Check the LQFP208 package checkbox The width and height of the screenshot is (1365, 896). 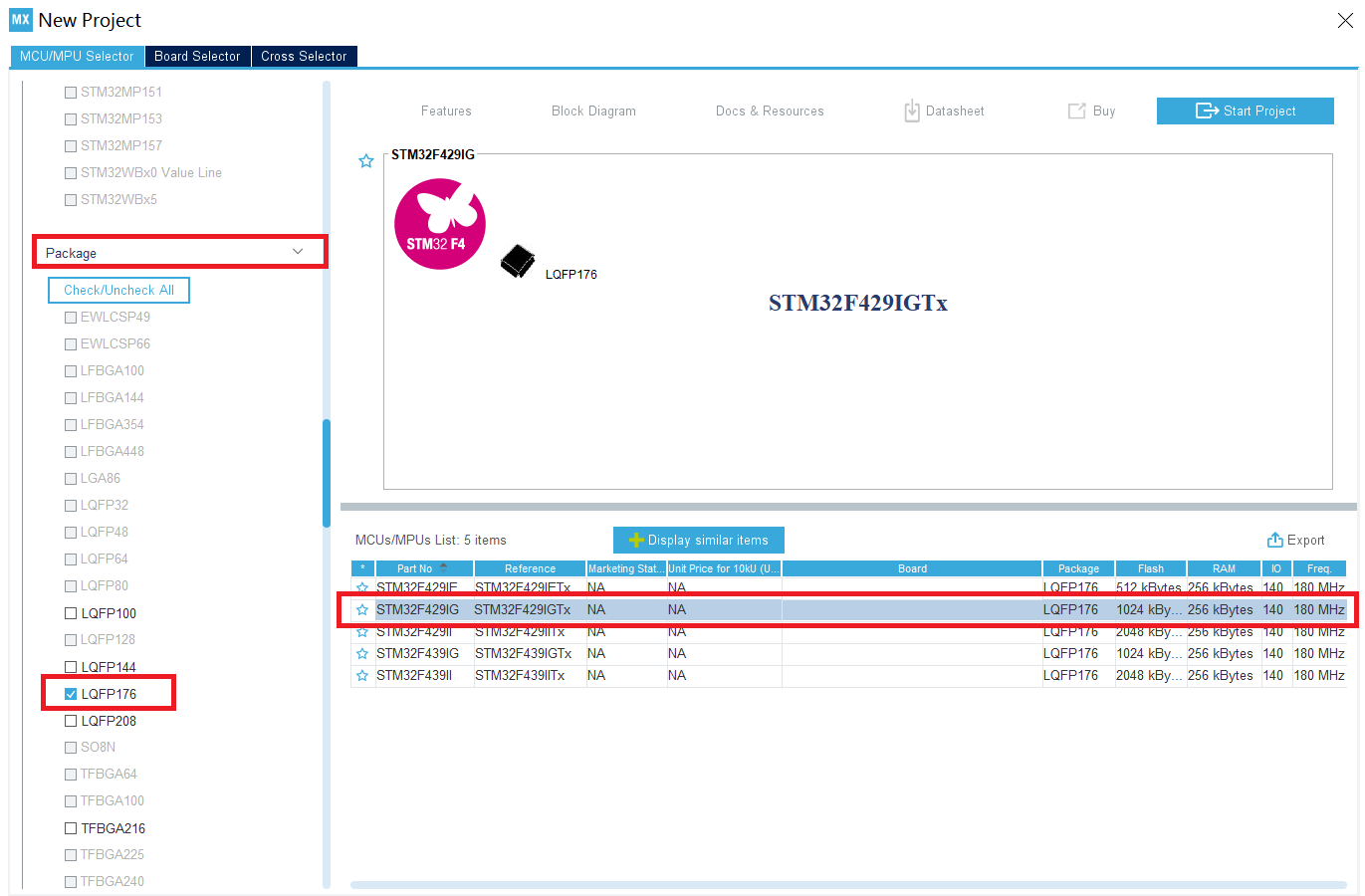point(71,721)
